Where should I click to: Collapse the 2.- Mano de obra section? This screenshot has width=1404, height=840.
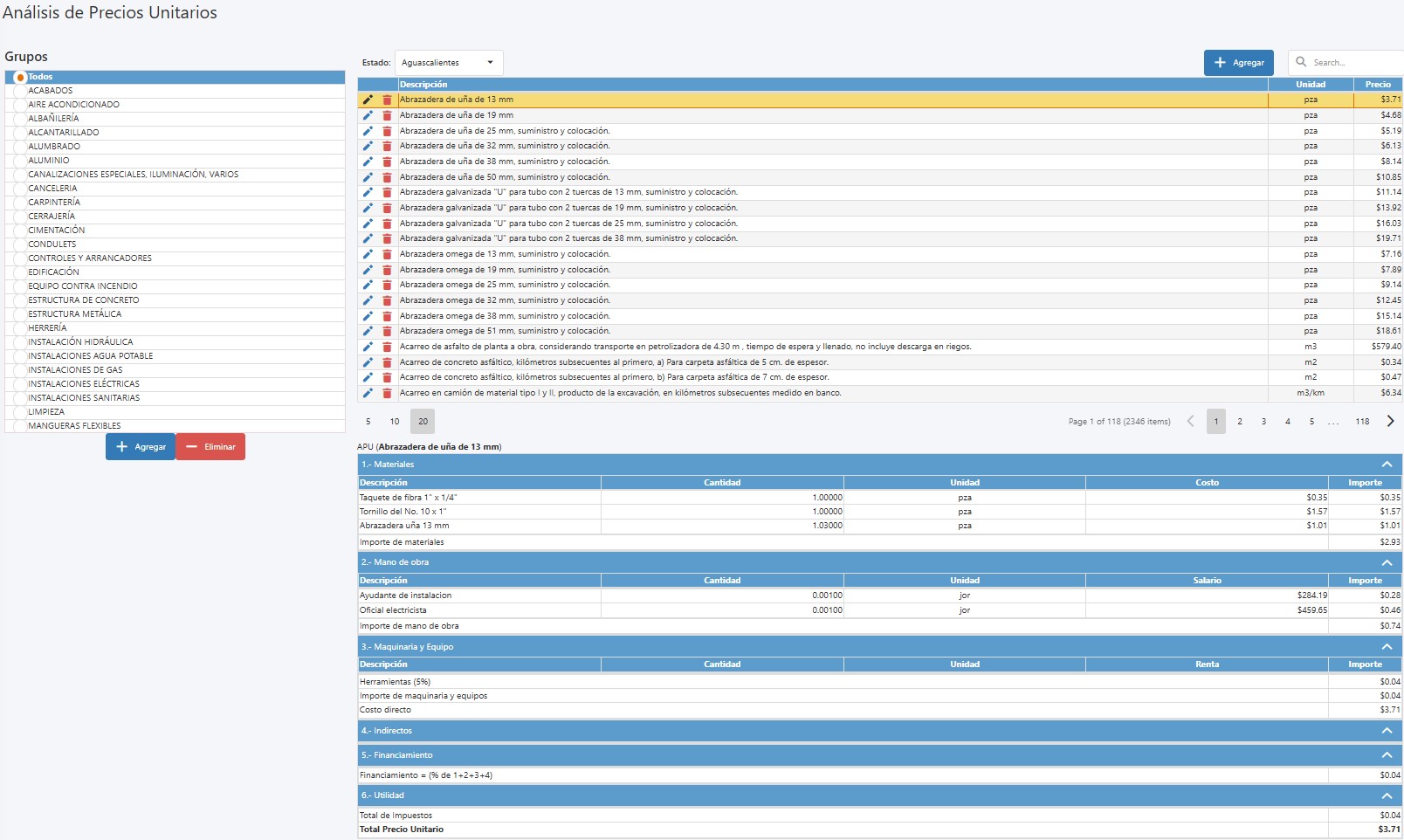pos(1387,562)
